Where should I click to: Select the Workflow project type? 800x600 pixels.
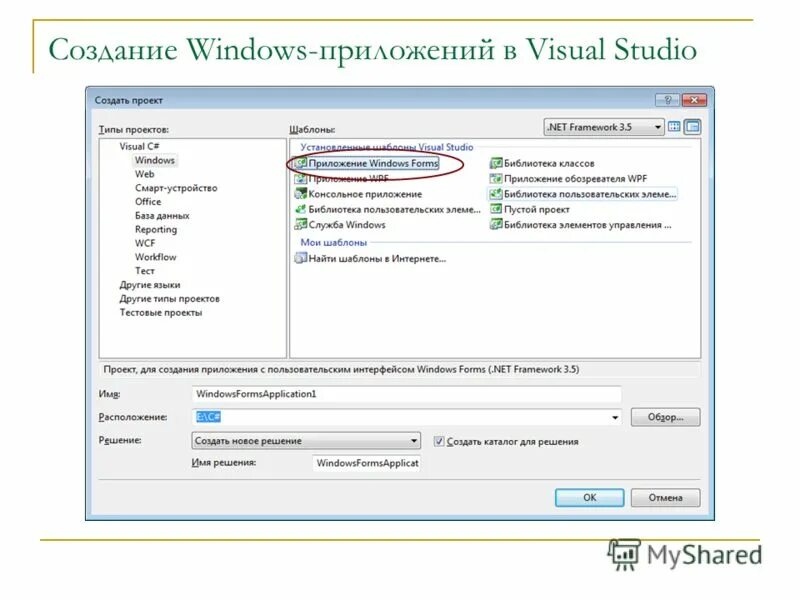coord(156,257)
